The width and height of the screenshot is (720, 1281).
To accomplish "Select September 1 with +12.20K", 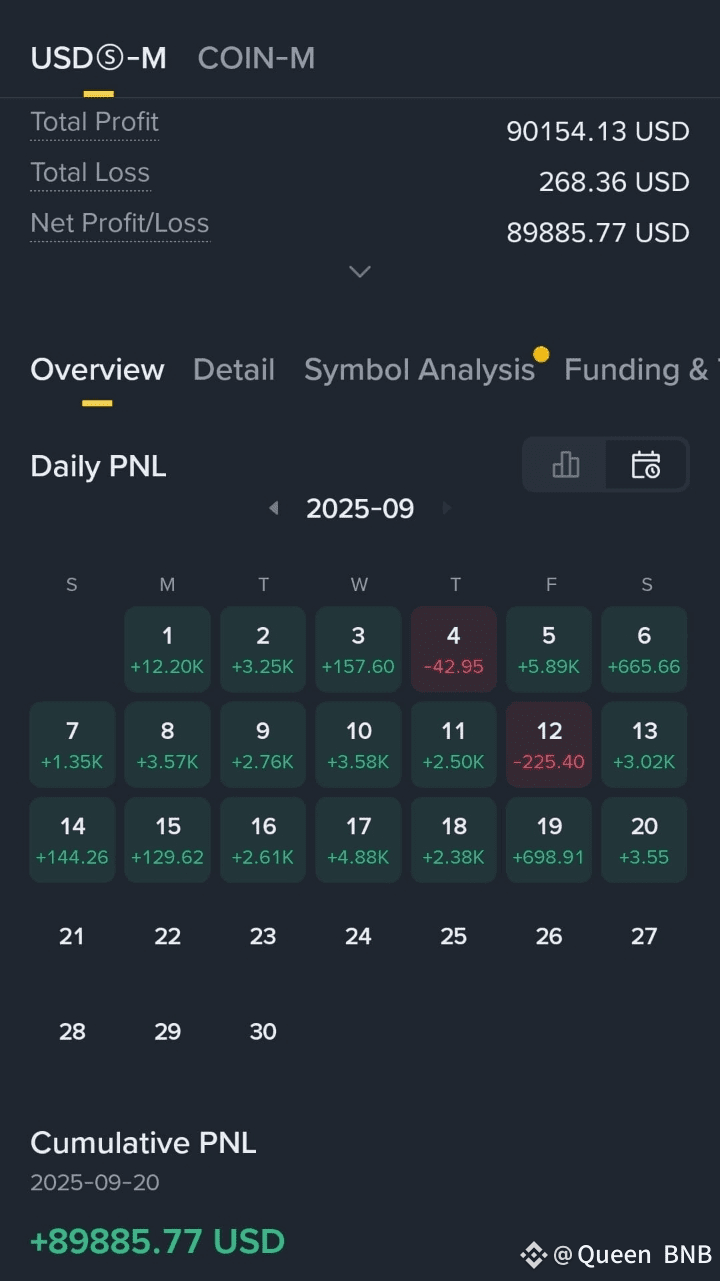I will [x=167, y=649].
